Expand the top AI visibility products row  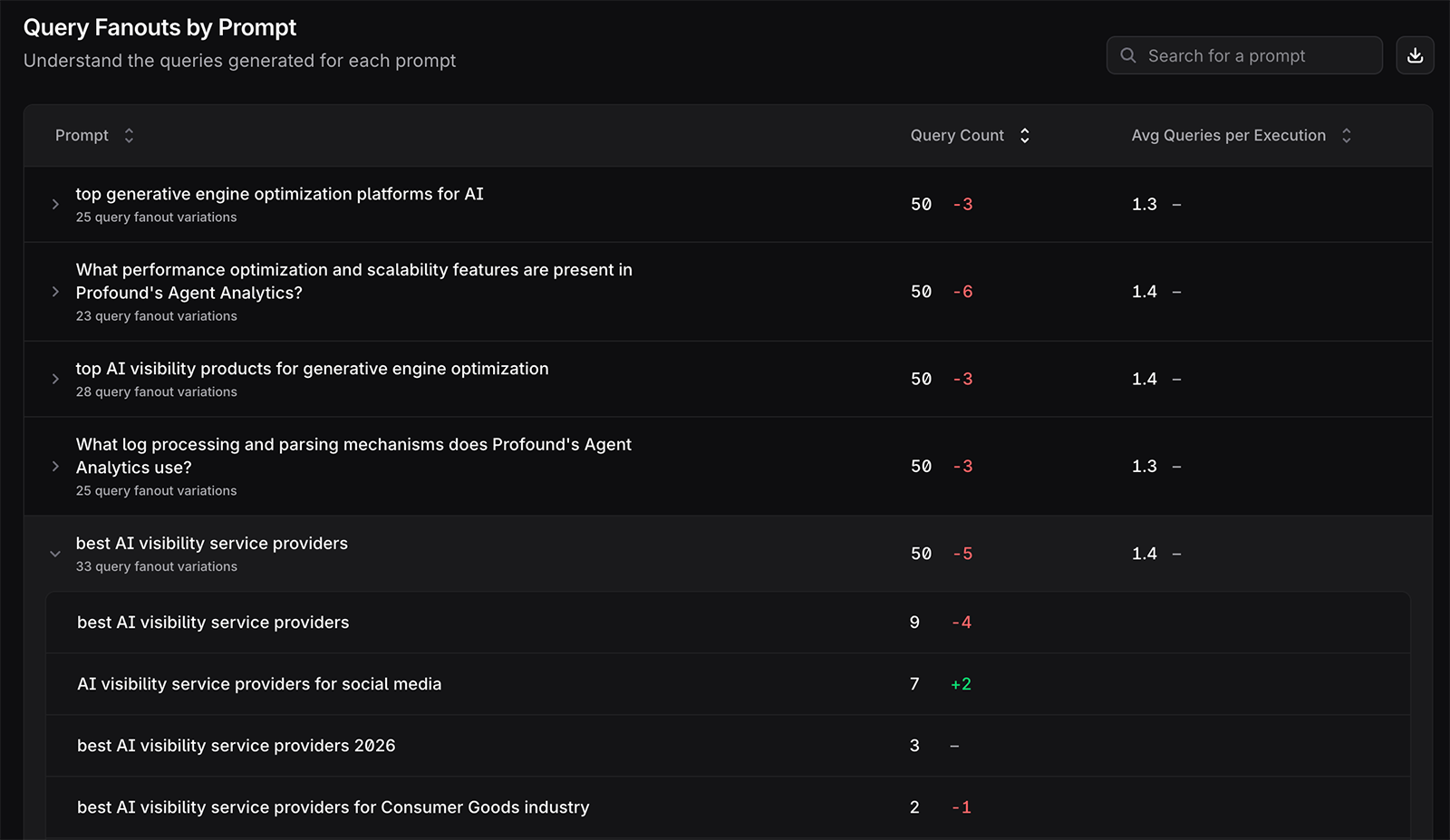pyautogui.click(x=55, y=379)
